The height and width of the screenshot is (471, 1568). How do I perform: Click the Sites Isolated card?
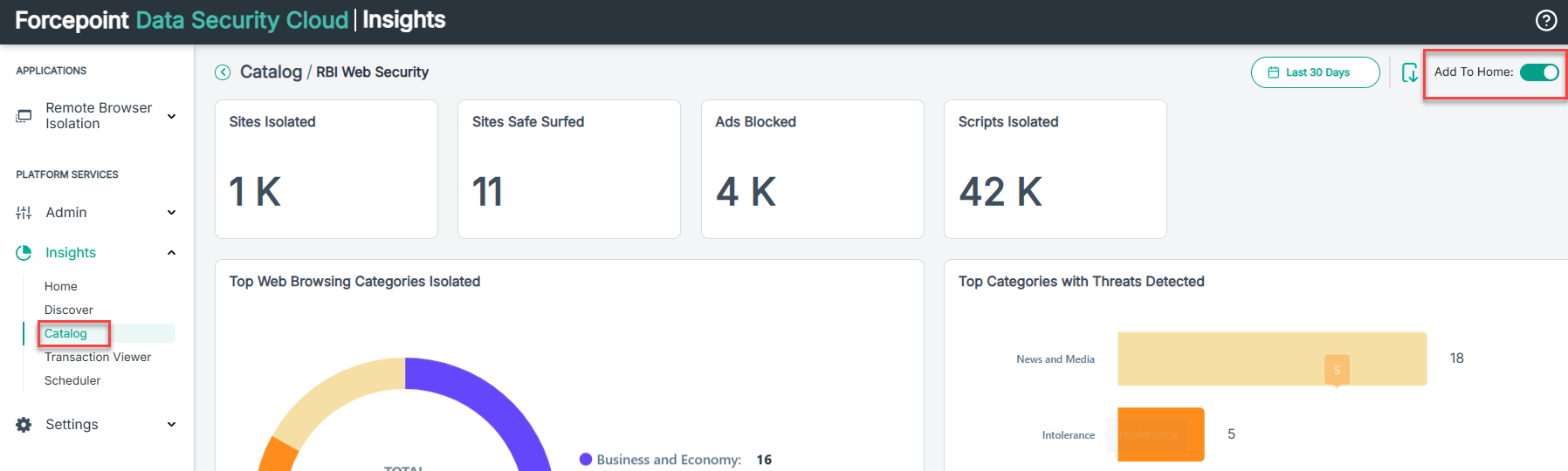327,169
